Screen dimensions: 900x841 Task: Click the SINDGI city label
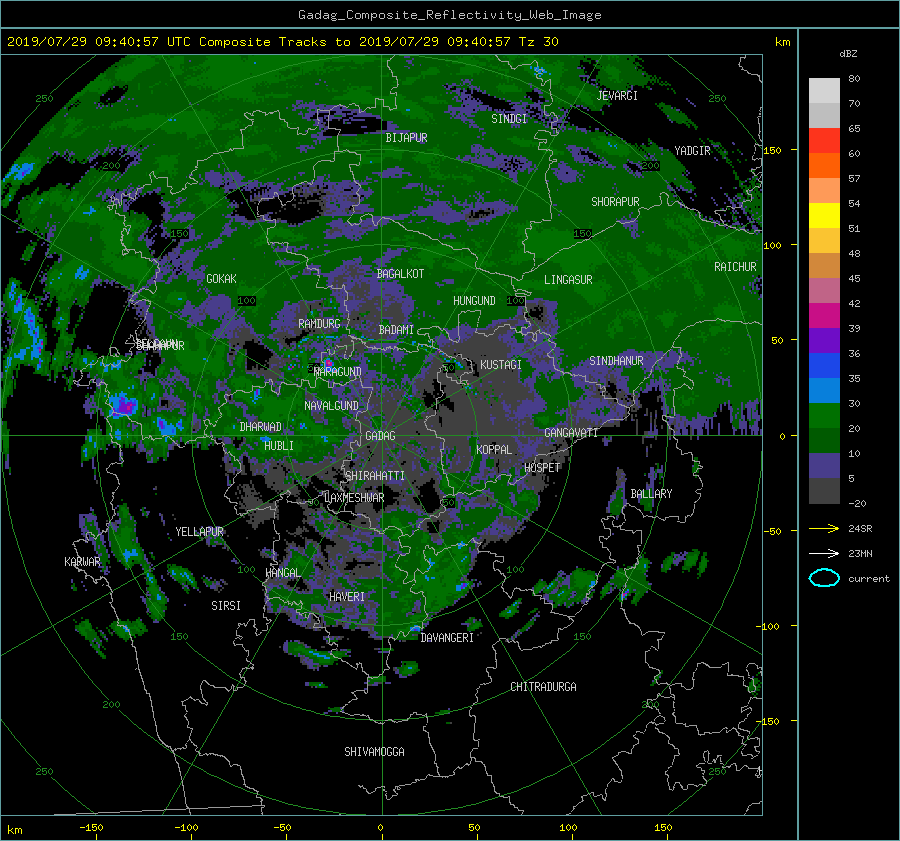[x=509, y=119]
